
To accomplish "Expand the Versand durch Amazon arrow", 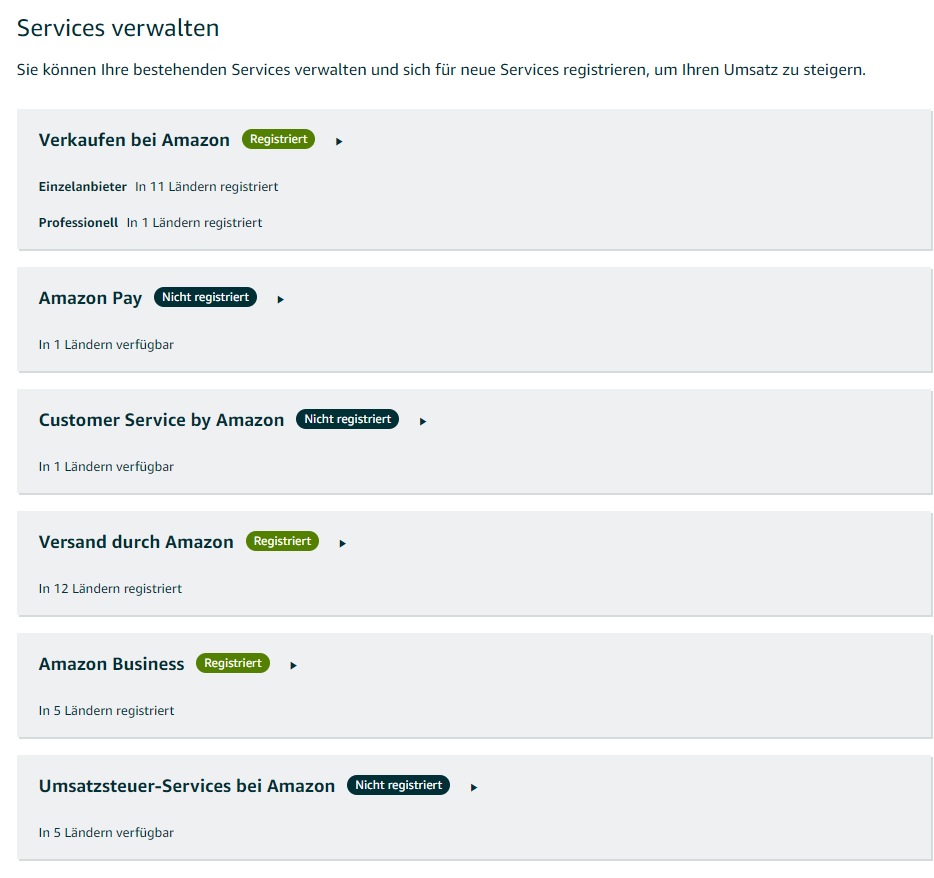I will coord(343,543).
